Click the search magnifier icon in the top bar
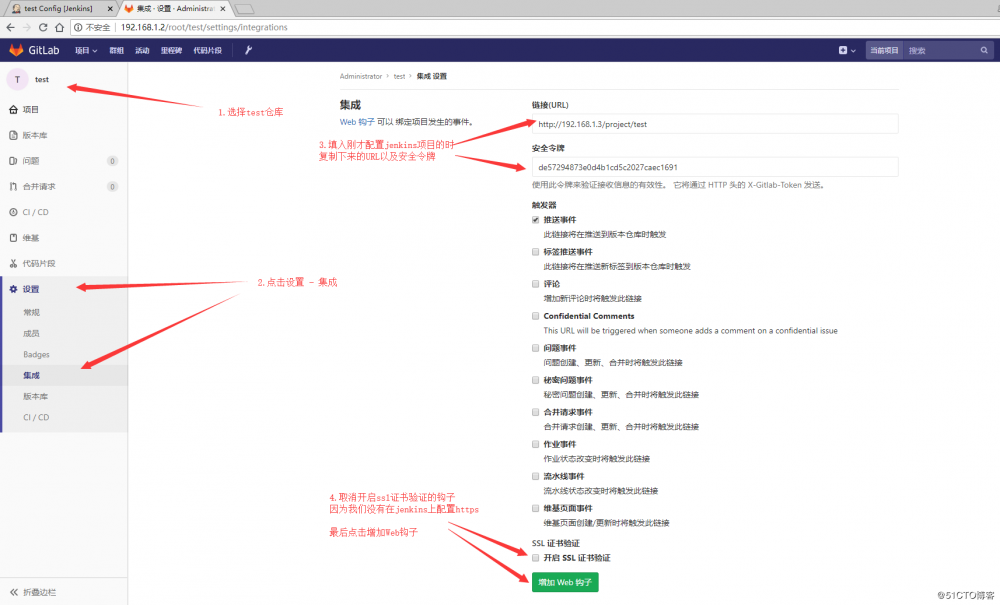 983,49
